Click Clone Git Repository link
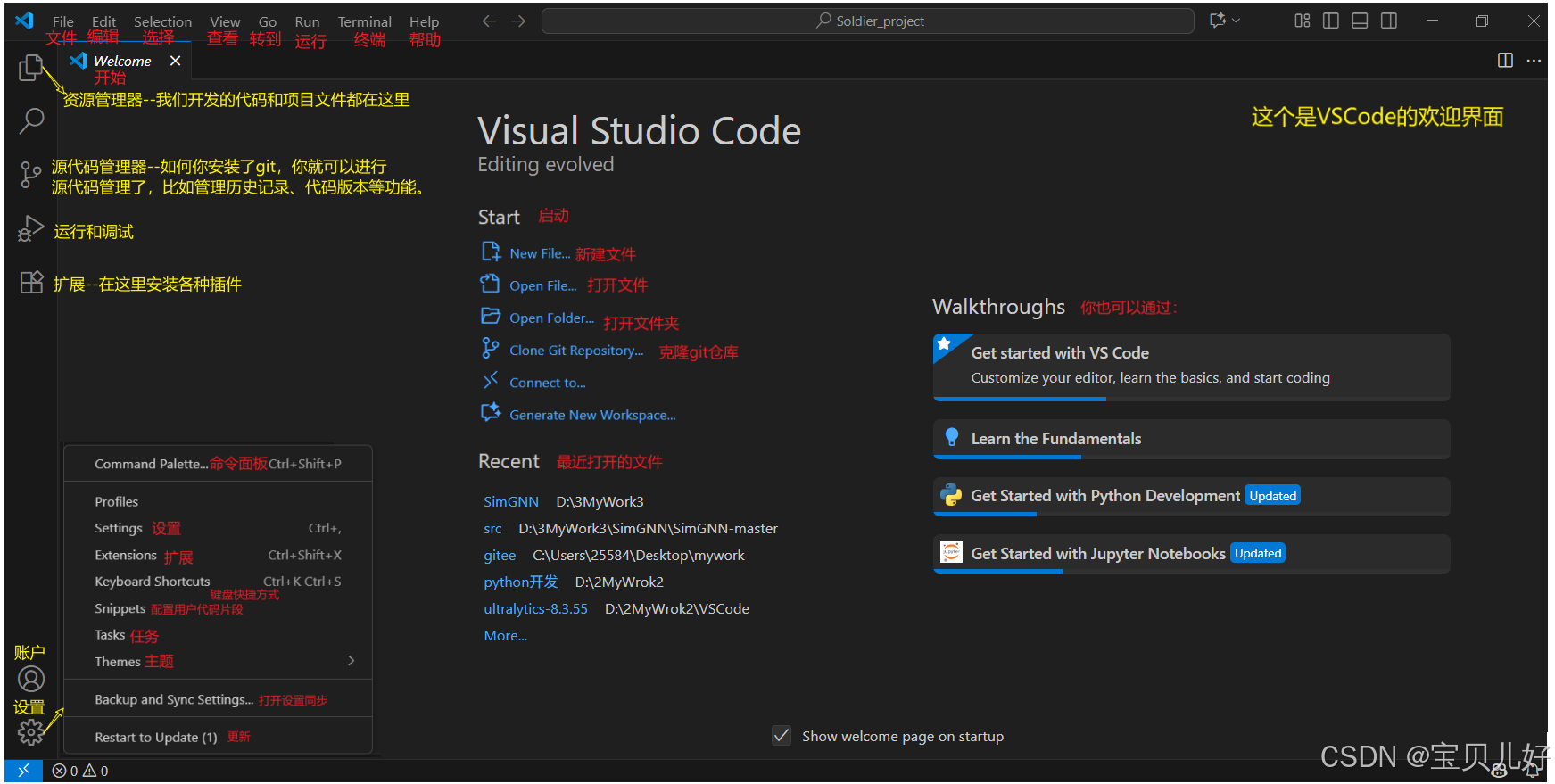 pos(576,351)
